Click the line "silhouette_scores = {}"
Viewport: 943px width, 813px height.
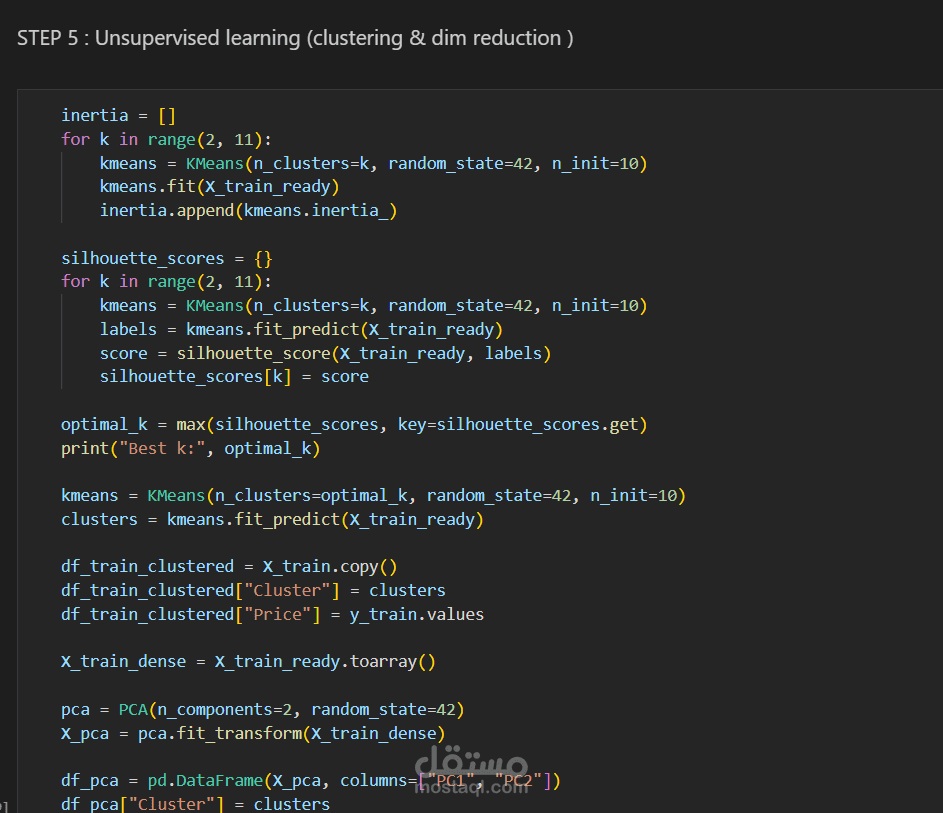click(167, 259)
